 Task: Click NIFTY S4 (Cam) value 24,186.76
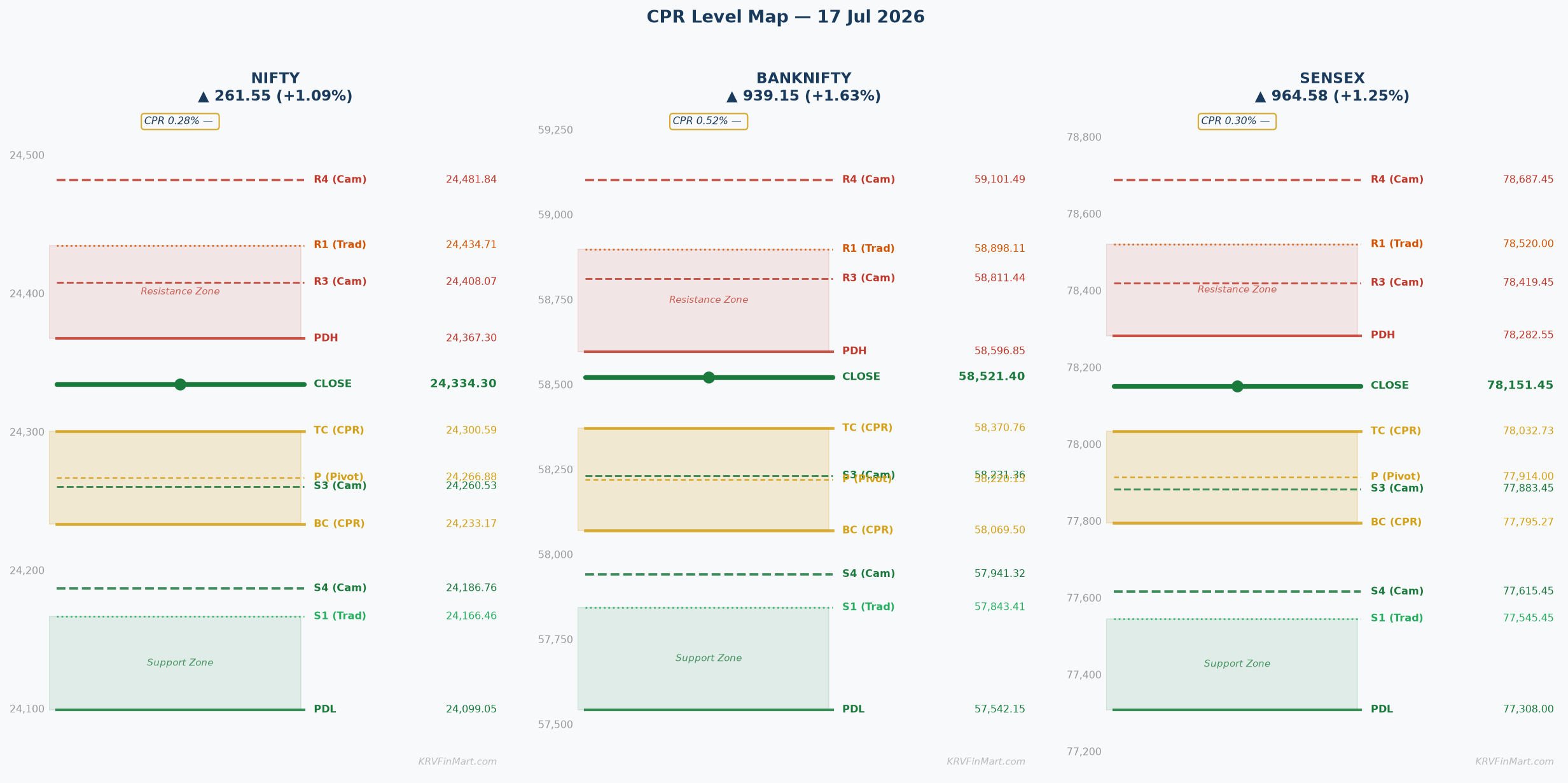click(471, 588)
